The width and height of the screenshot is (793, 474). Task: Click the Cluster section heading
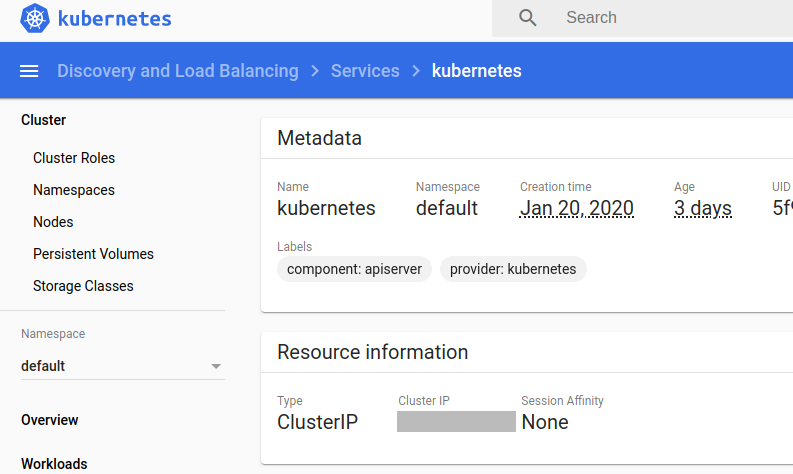(44, 120)
